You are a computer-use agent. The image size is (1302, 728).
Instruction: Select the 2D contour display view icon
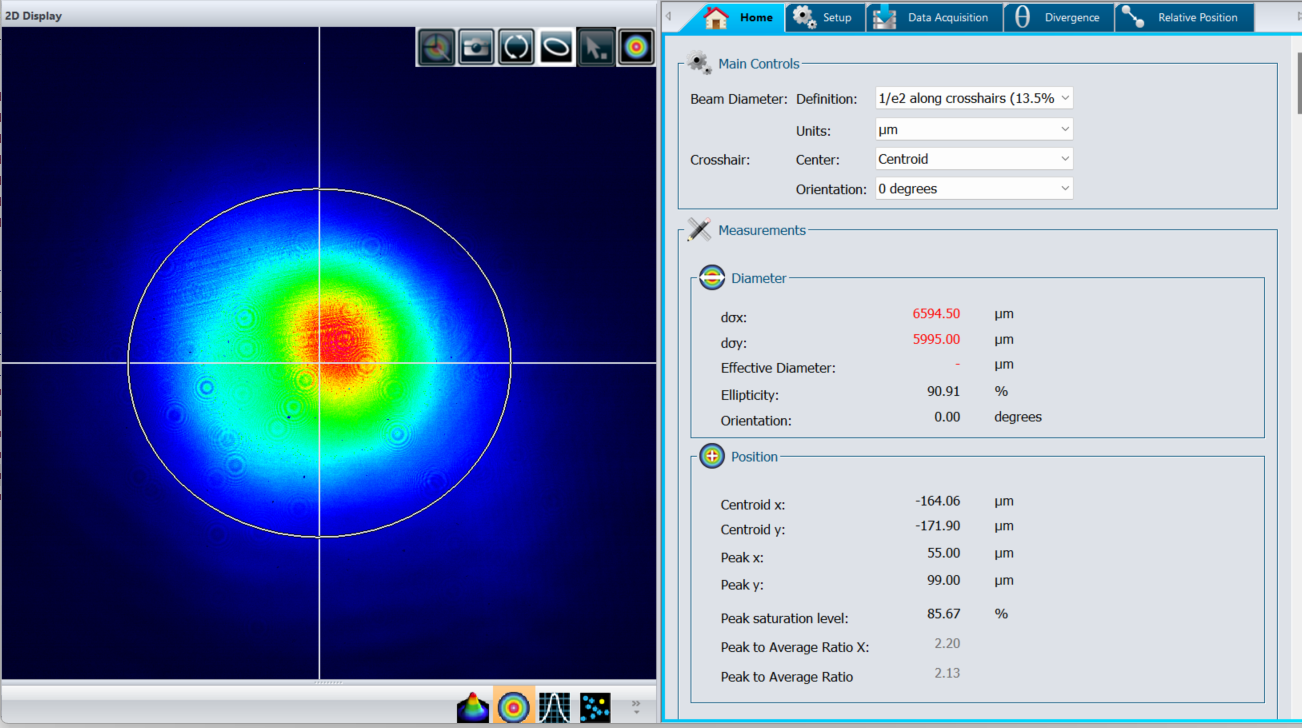[514, 707]
